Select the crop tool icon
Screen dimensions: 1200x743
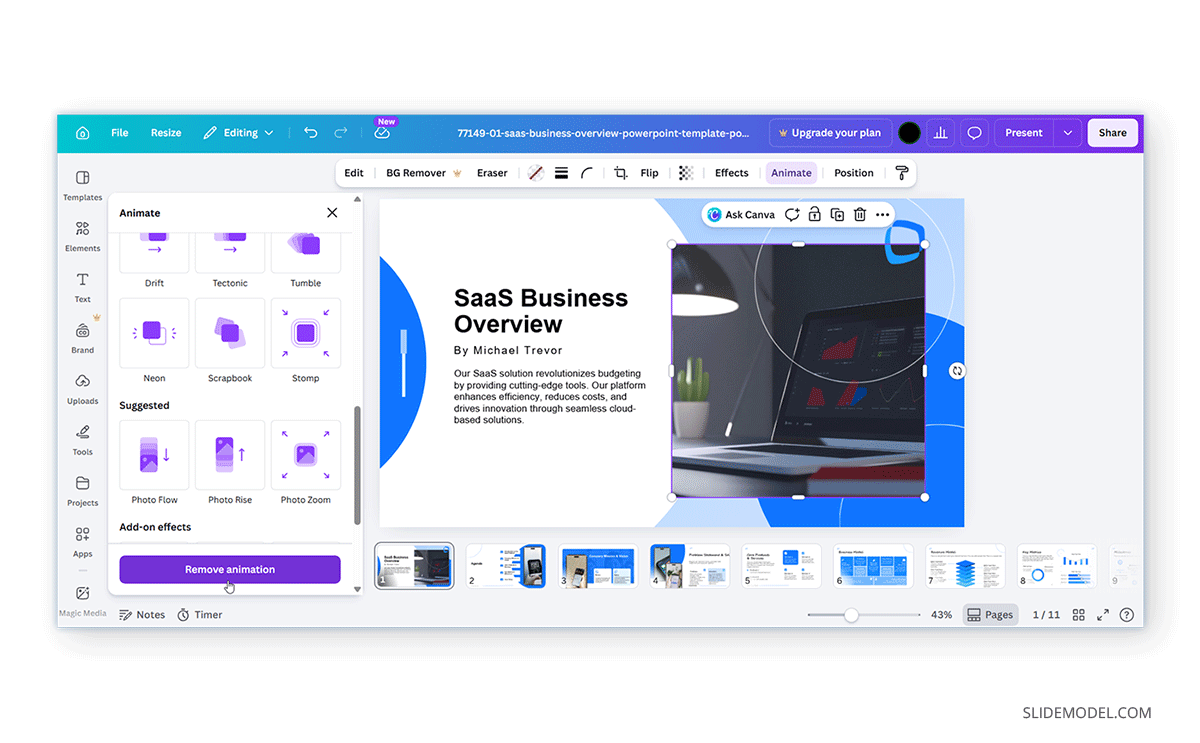click(x=620, y=173)
